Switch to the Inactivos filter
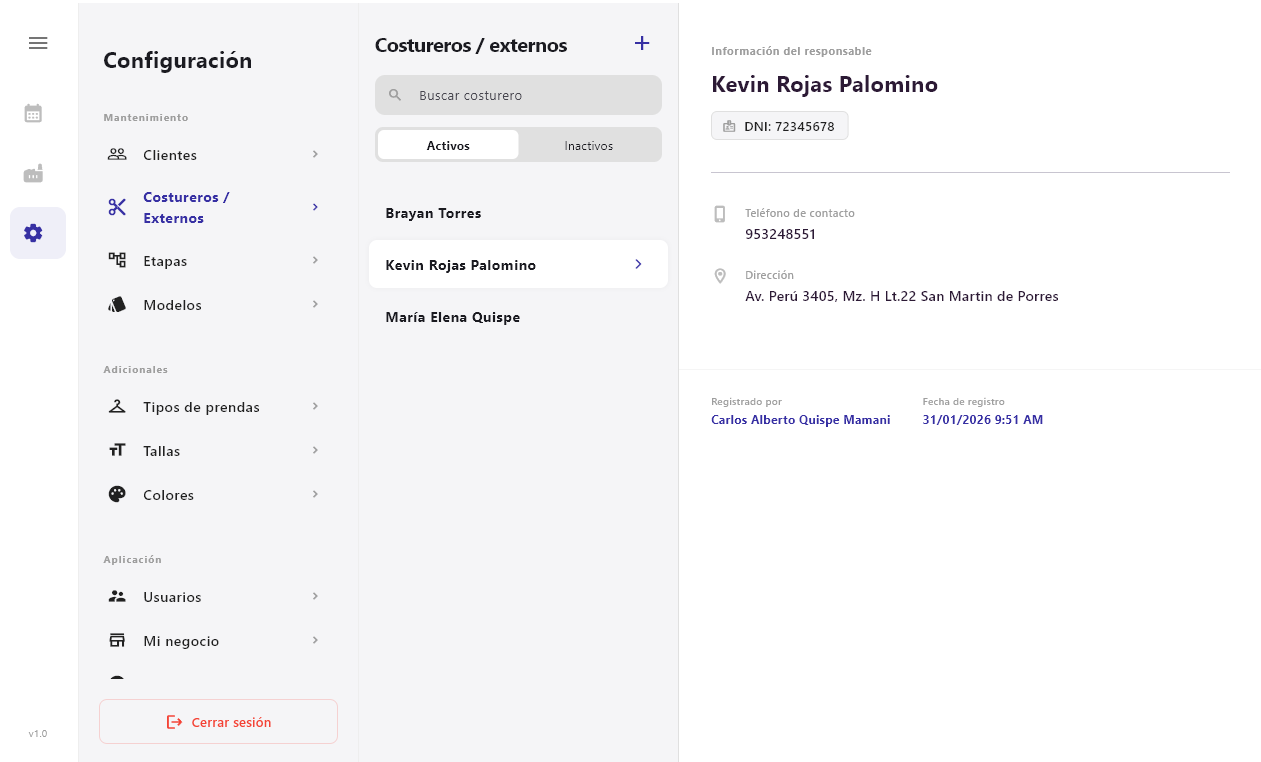The width and height of the screenshot is (1261, 762). tap(588, 145)
